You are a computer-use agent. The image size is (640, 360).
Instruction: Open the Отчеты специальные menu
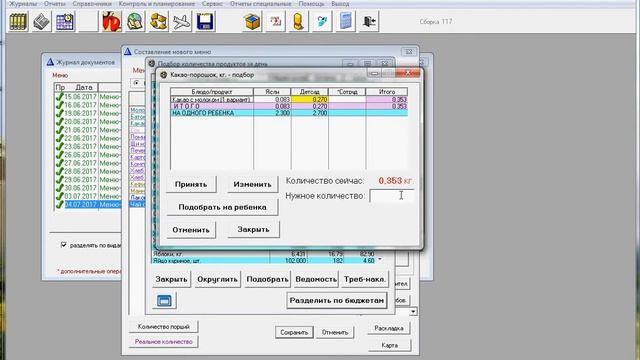(x=260, y=4)
